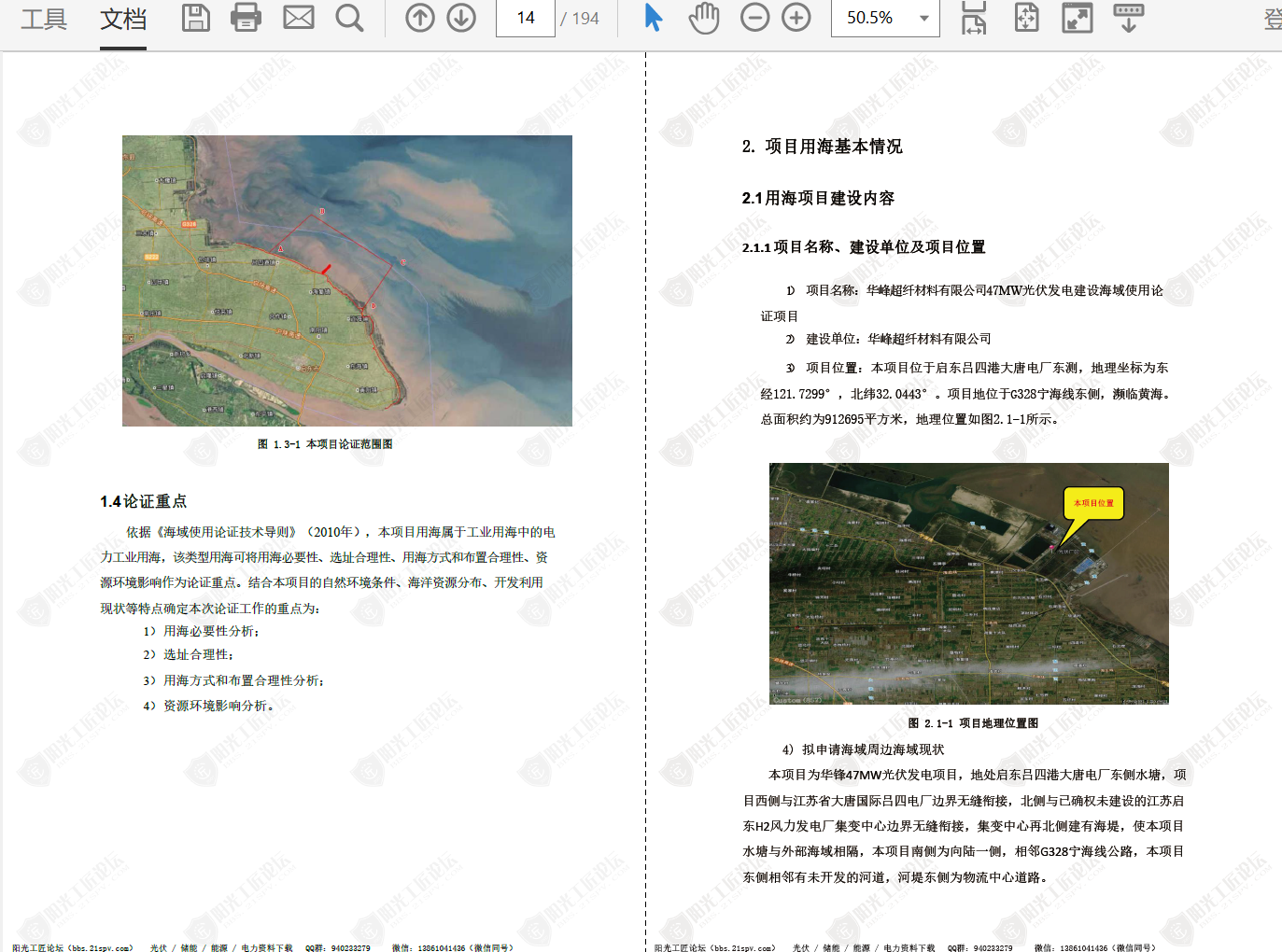Switch to the 文档 tab
The height and width of the screenshot is (952, 1282).
click(x=123, y=19)
